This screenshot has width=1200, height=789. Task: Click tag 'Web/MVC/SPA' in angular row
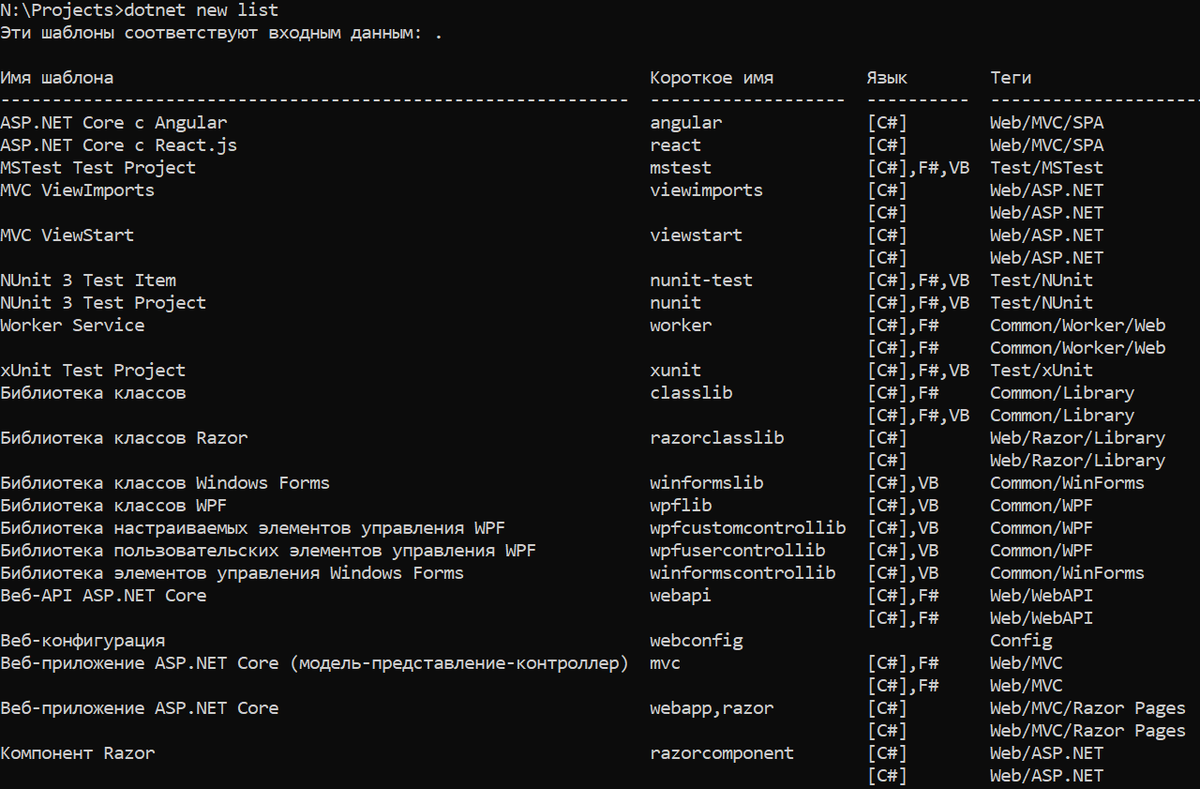point(1047,123)
